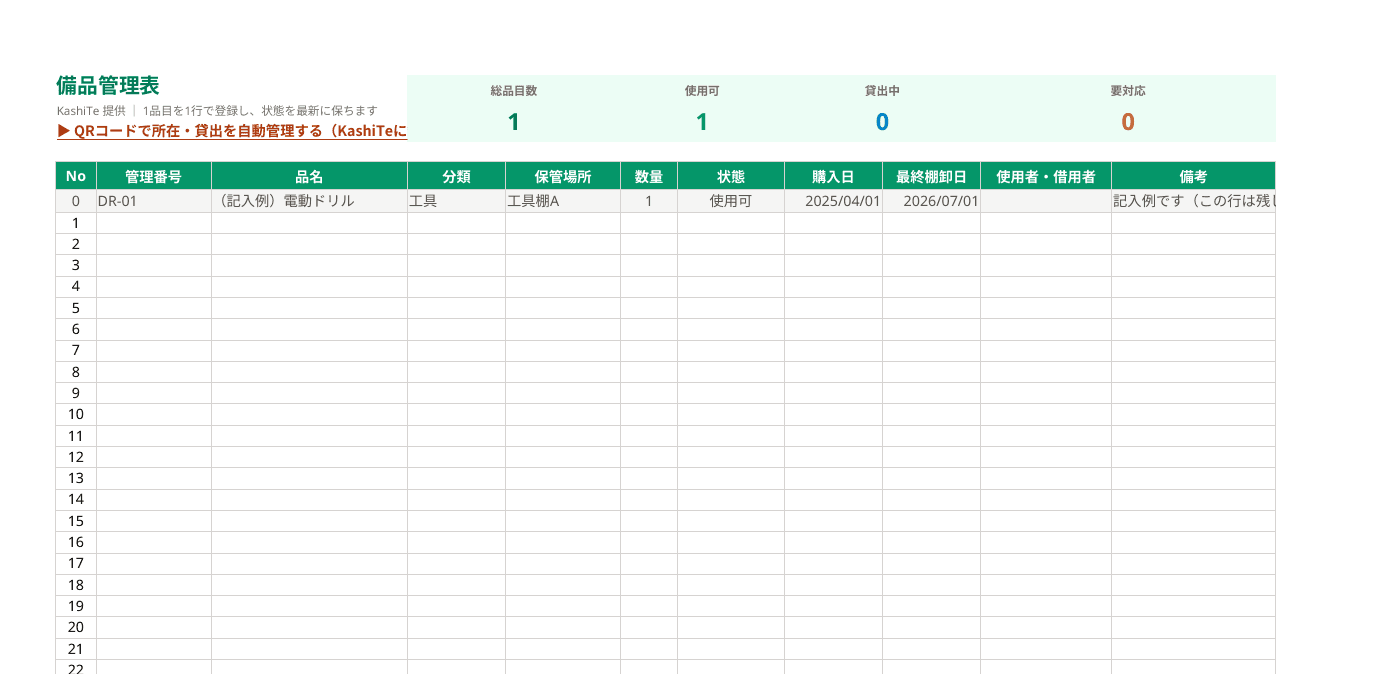Click the empty 状態 cell in row 7
Image resolution: width=1373 pixels, height=674 pixels.
(x=731, y=350)
